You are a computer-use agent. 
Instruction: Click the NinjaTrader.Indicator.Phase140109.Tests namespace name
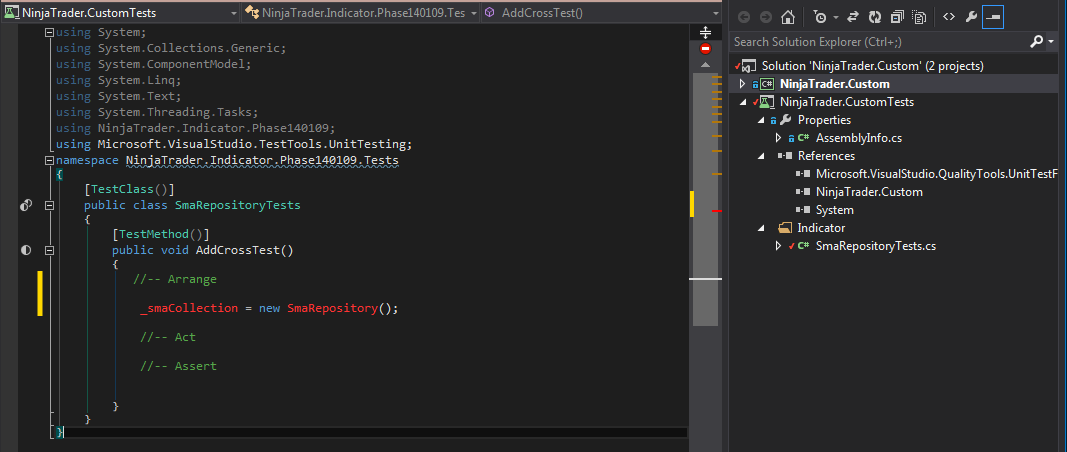(x=263, y=161)
